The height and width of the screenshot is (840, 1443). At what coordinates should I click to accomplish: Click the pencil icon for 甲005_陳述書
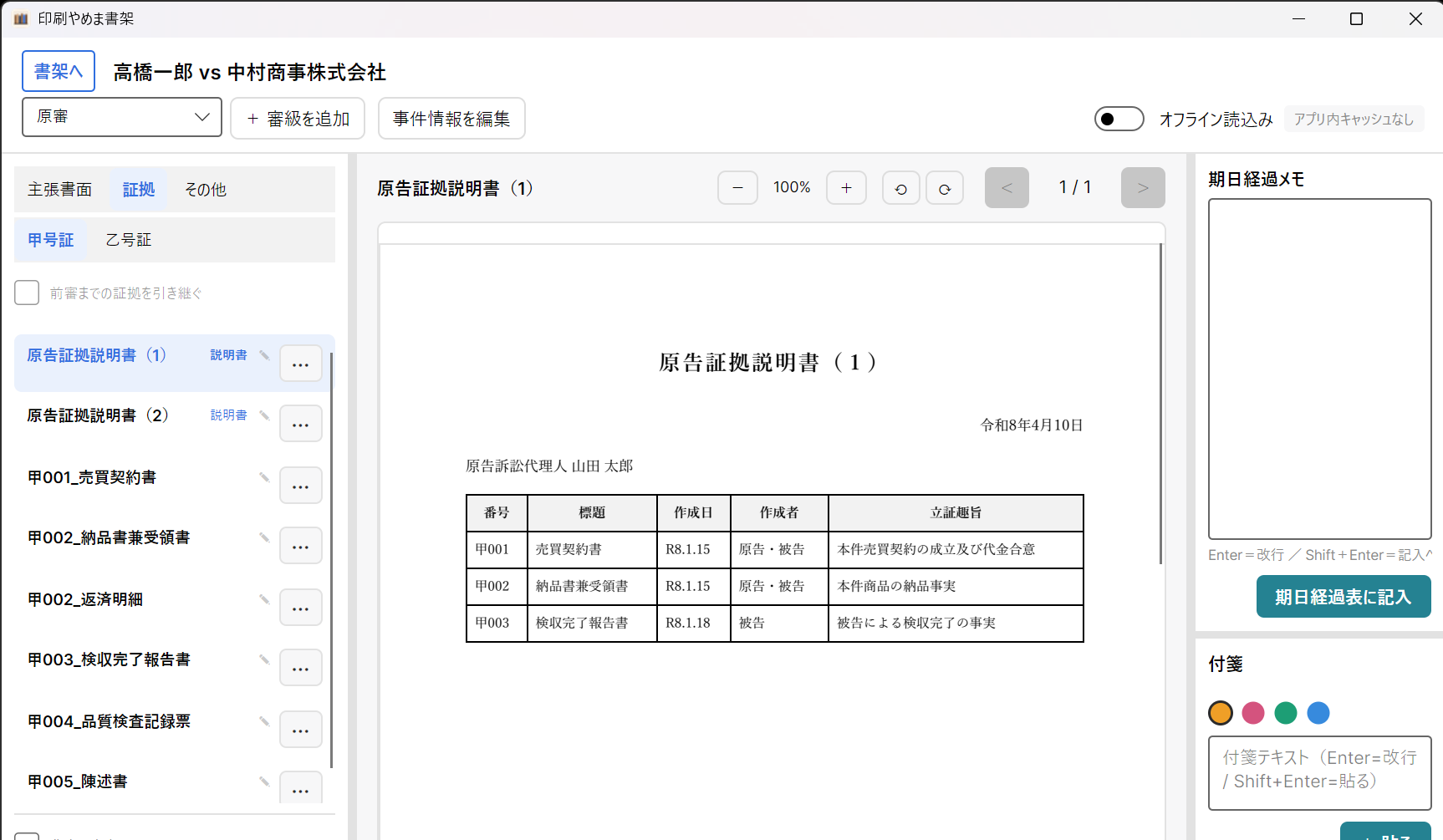tap(264, 781)
